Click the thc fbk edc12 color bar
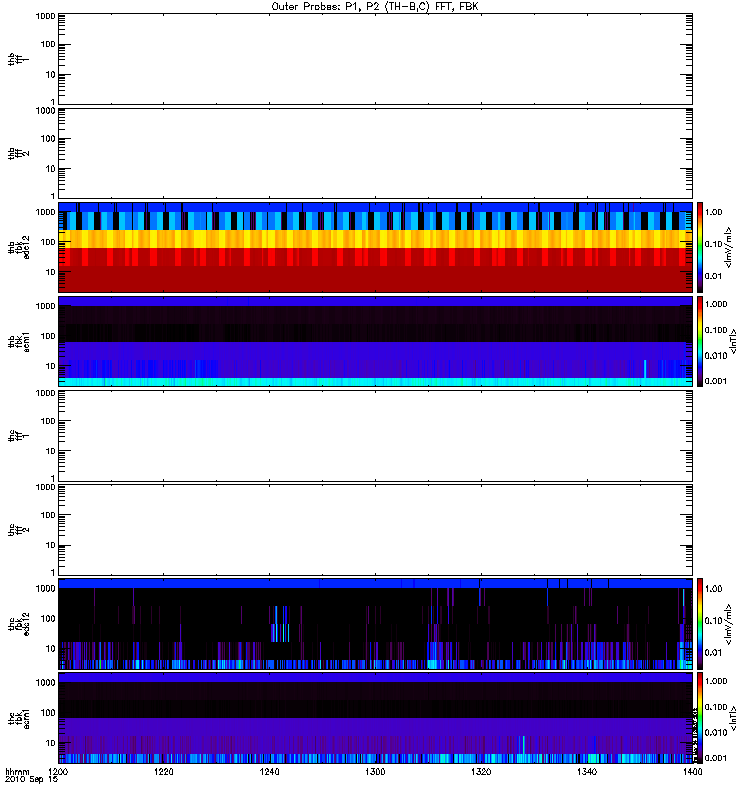Viewport: 750px width, 800px height. pos(700,624)
